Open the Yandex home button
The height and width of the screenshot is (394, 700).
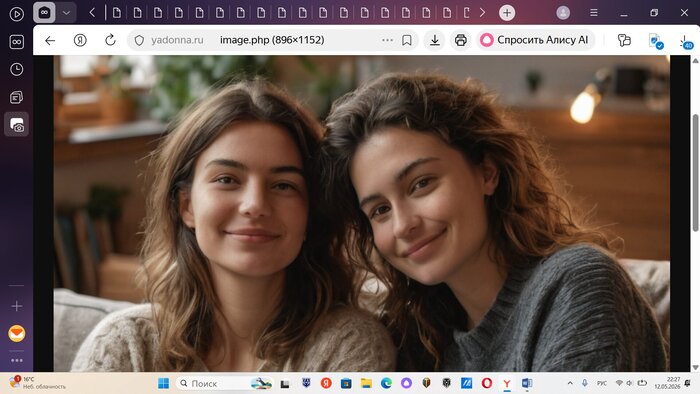click(x=80, y=40)
